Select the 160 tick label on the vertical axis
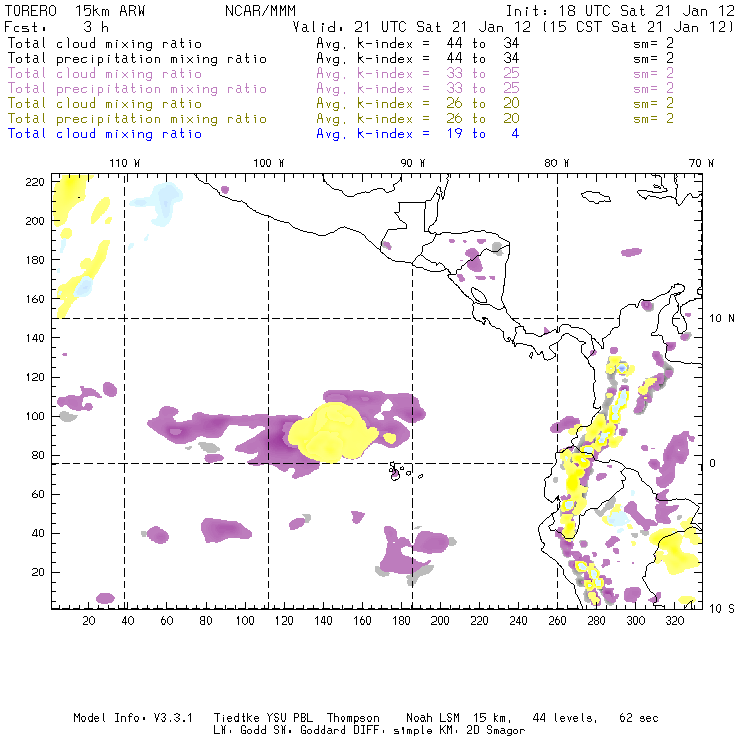 (35, 299)
